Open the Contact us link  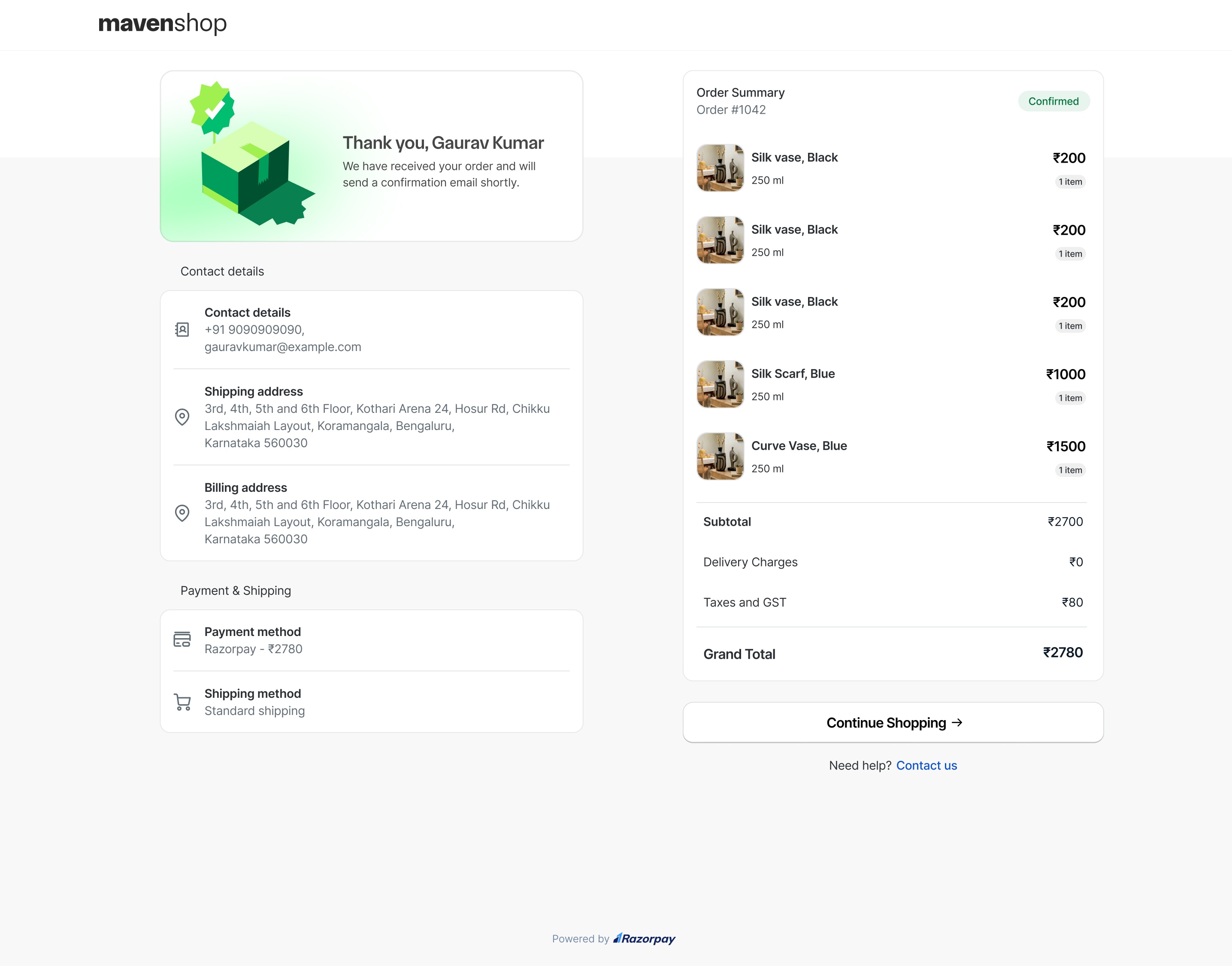pos(926,765)
